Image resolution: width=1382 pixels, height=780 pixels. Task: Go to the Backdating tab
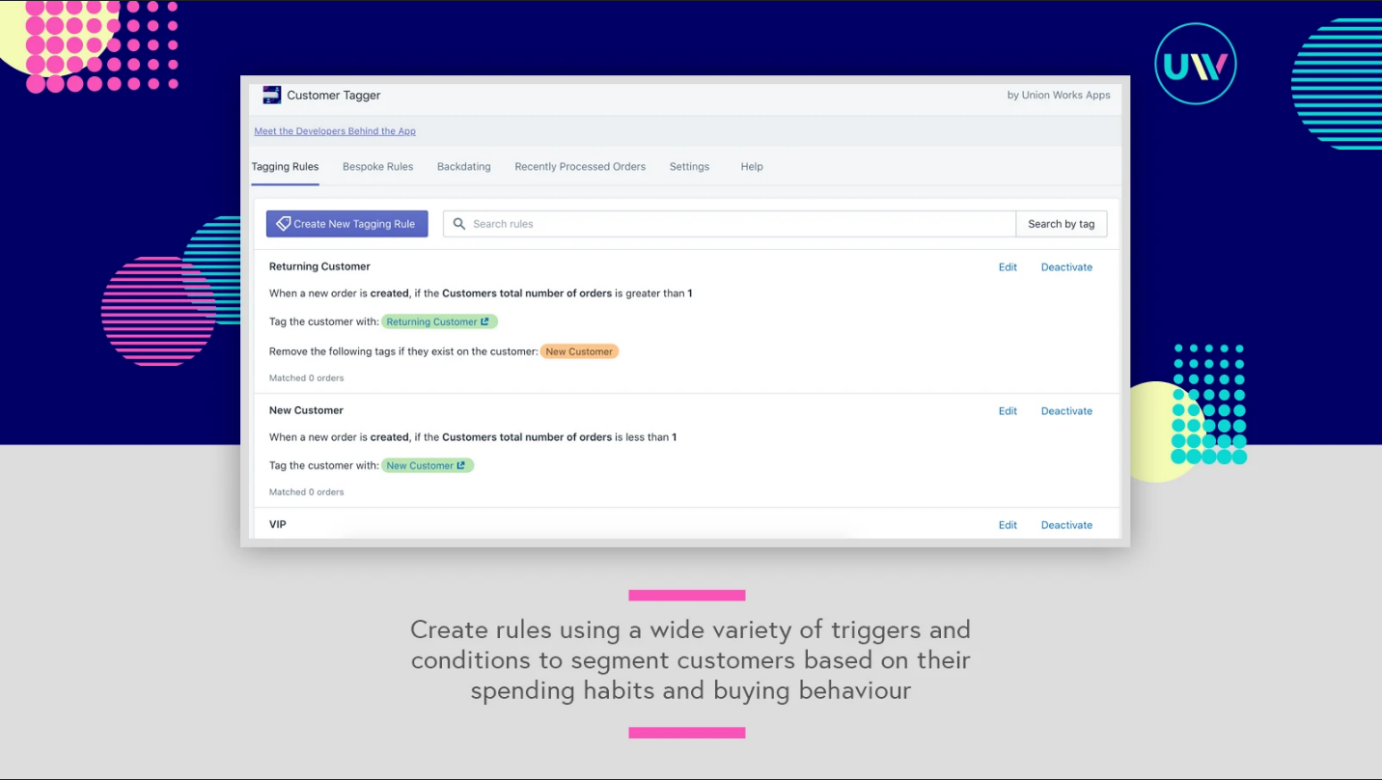pos(463,167)
